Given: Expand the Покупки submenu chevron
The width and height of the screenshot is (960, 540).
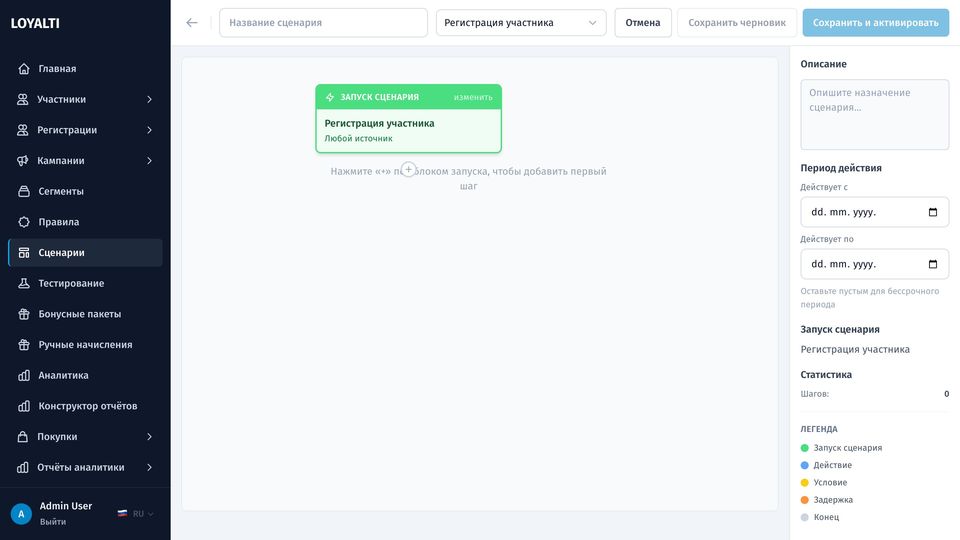Looking at the screenshot, I should 149,436.
